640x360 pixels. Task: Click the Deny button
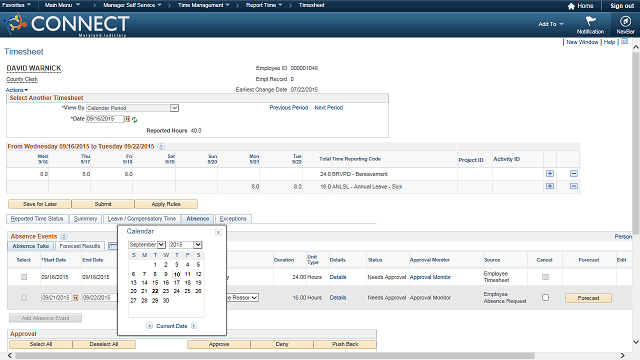(282, 344)
